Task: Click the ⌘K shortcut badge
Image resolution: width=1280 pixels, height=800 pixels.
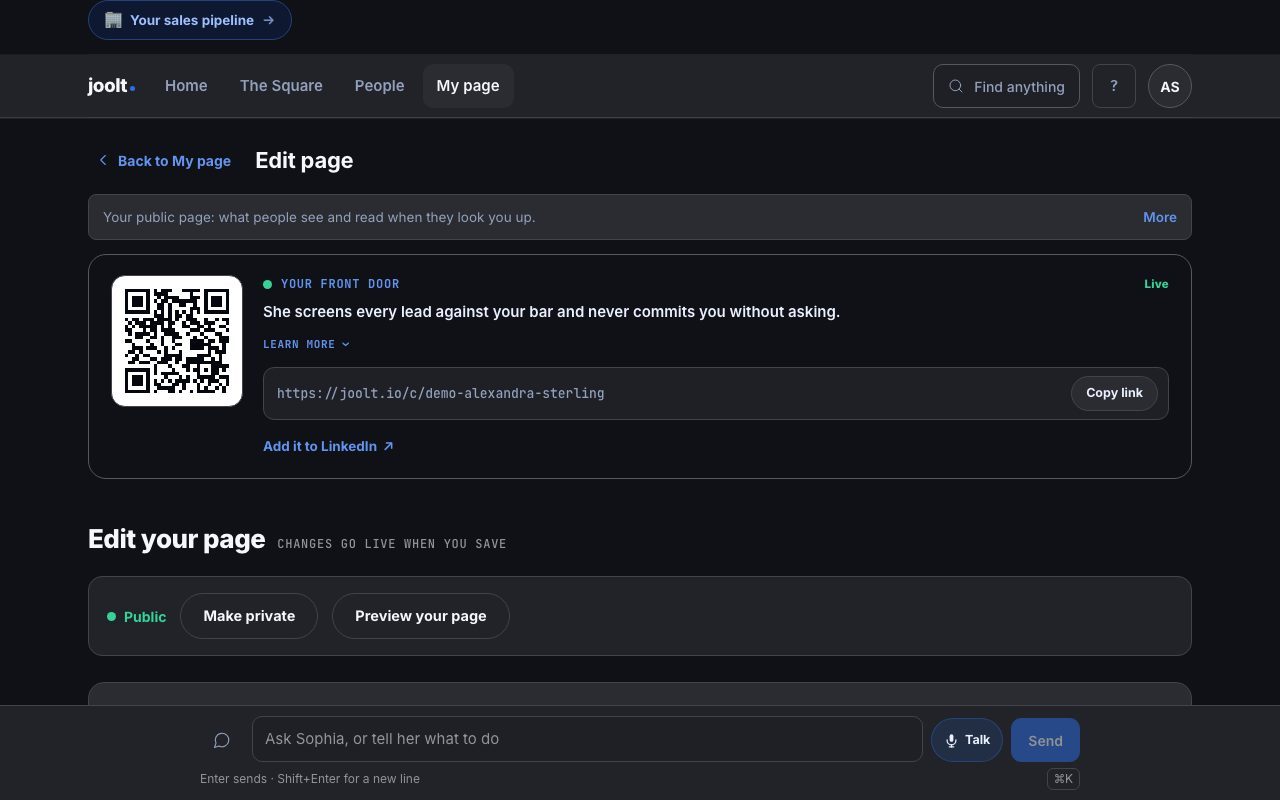Action: click(x=1063, y=779)
